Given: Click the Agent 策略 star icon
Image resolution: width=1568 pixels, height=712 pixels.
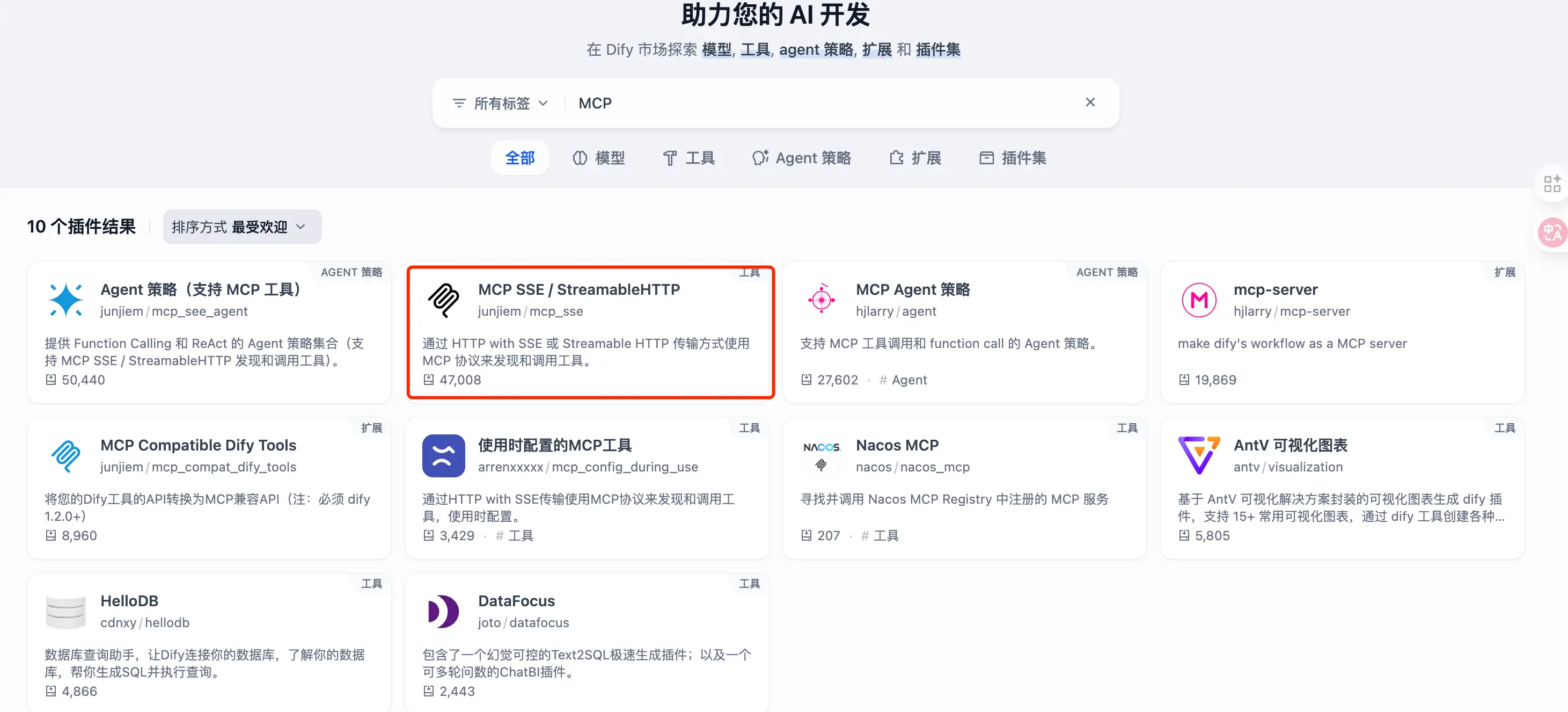Looking at the screenshot, I should 66,300.
